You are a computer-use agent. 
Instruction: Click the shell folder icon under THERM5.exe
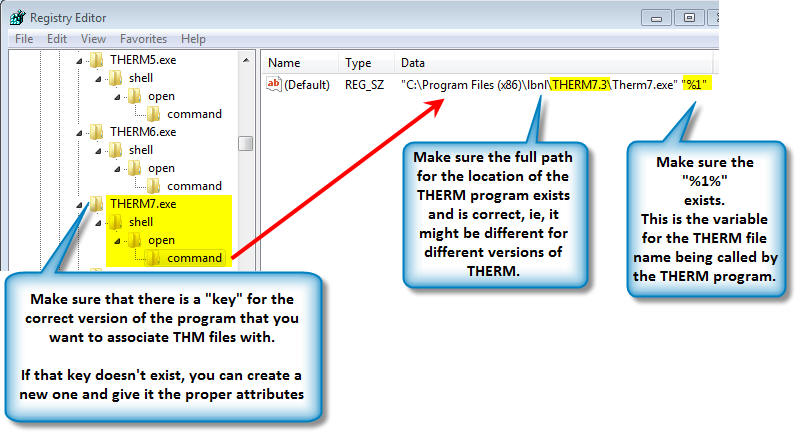(116, 78)
